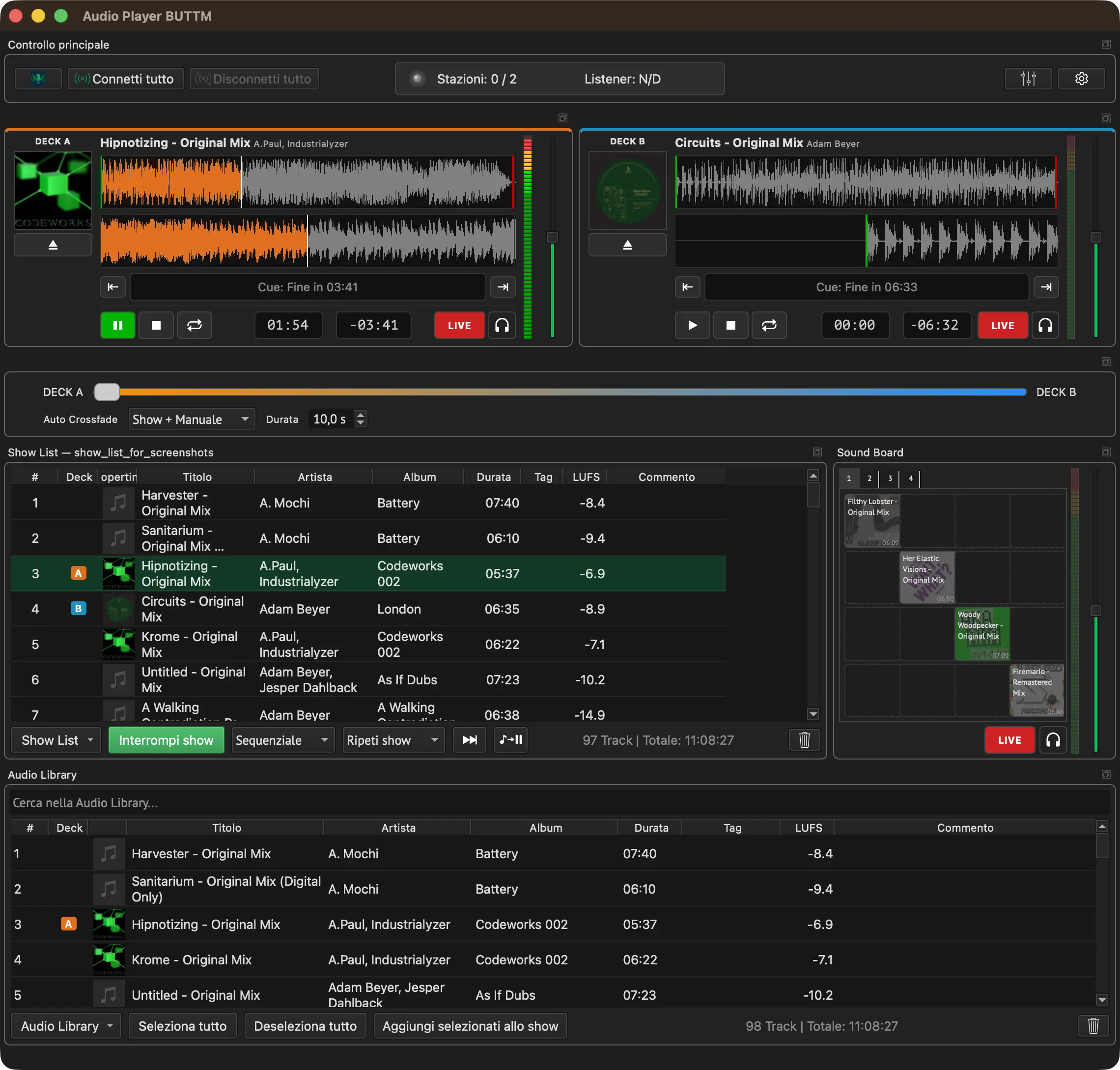Stop playback on Deck A

coord(156,325)
